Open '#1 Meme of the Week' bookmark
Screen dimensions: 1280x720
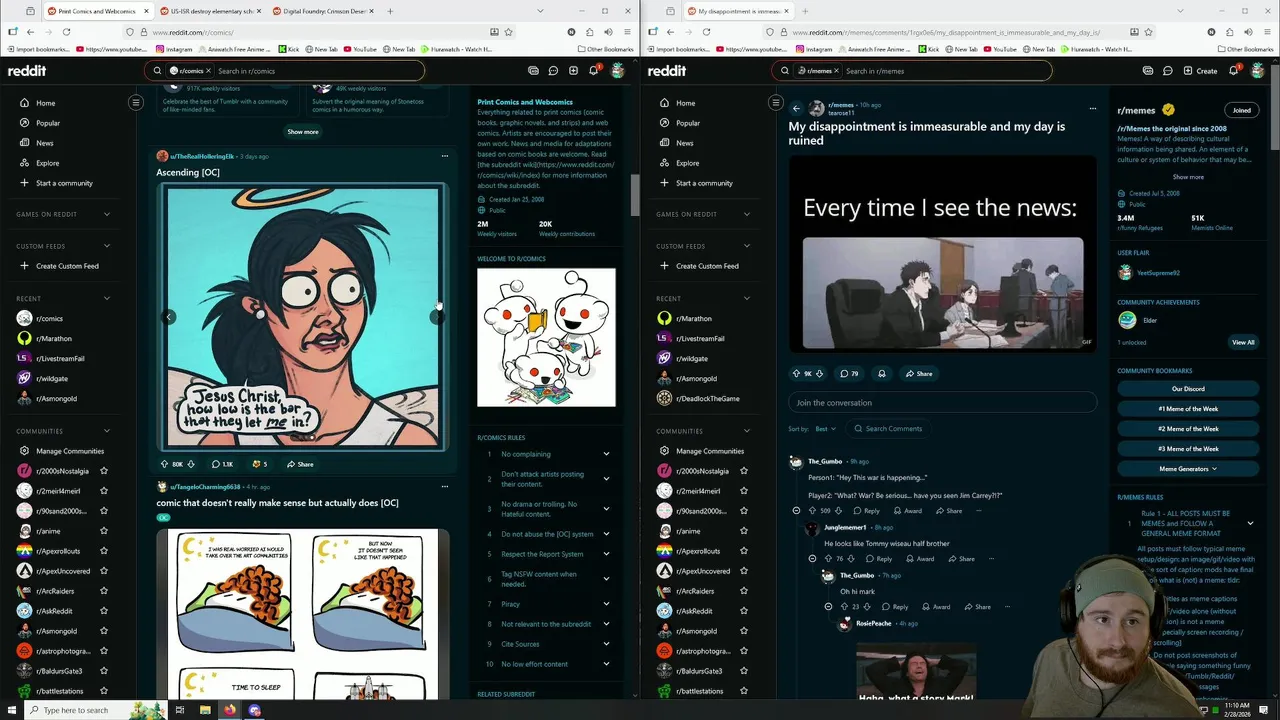[x=1188, y=409]
